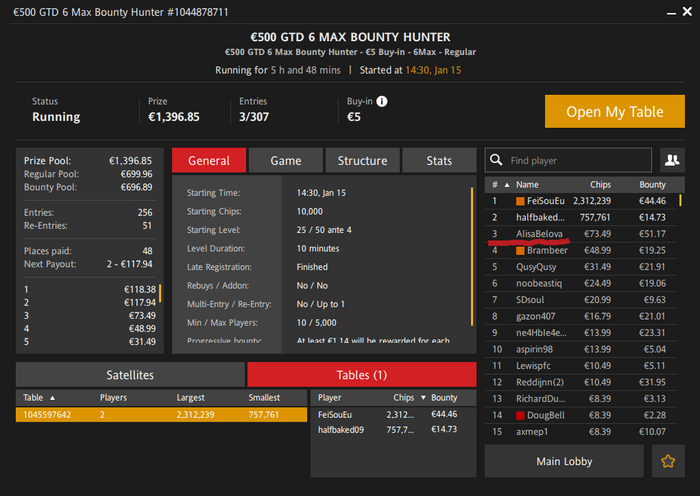The image size is (700, 496).
Task: Select player ne4Hble4e... row
Action: click(581, 333)
